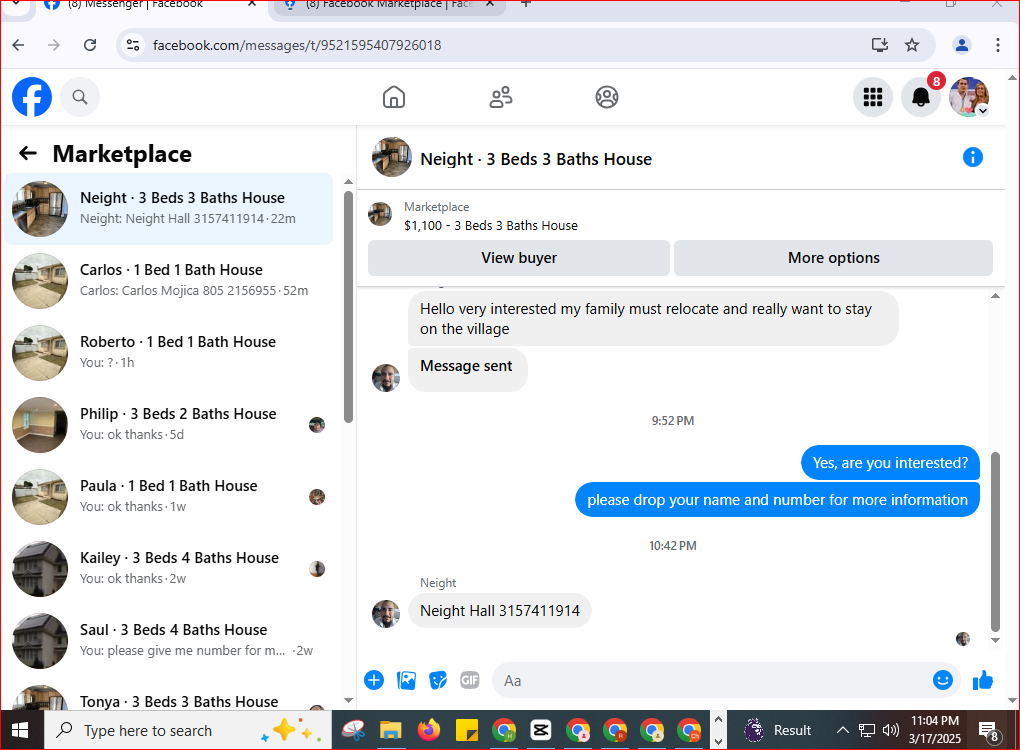Open Chrome three-dot menu
Viewport: 1020px width, 750px height.
point(997,45)
